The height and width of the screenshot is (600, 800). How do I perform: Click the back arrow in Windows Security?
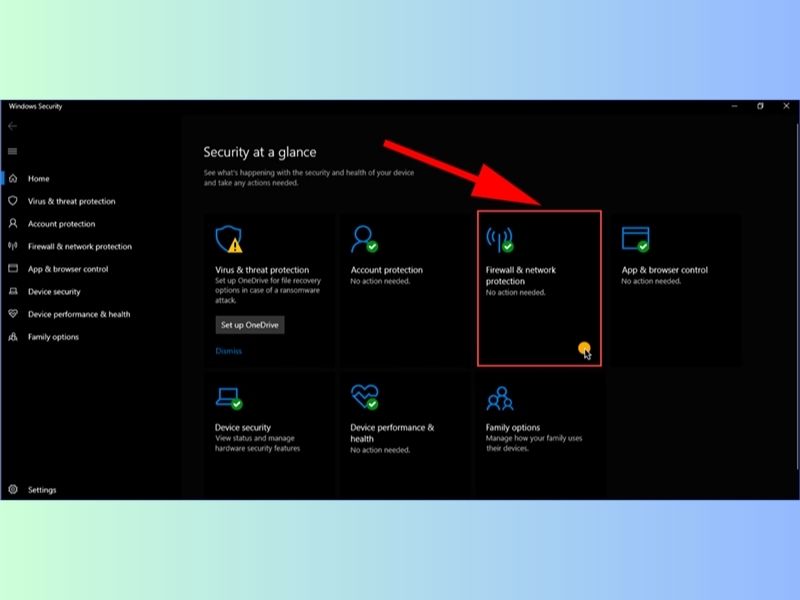coord(12,126)
